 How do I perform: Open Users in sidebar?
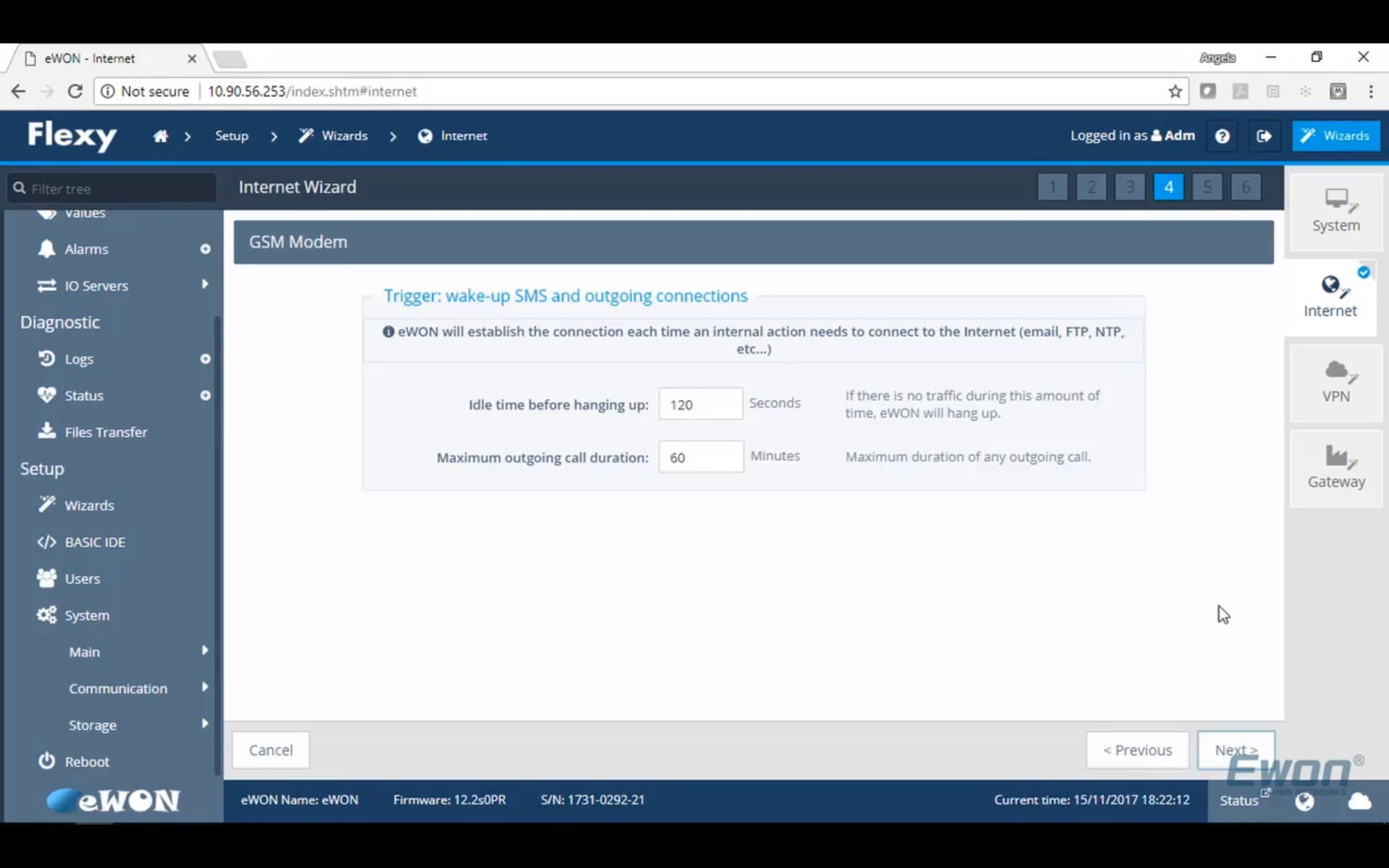click(x=82, y=579)
